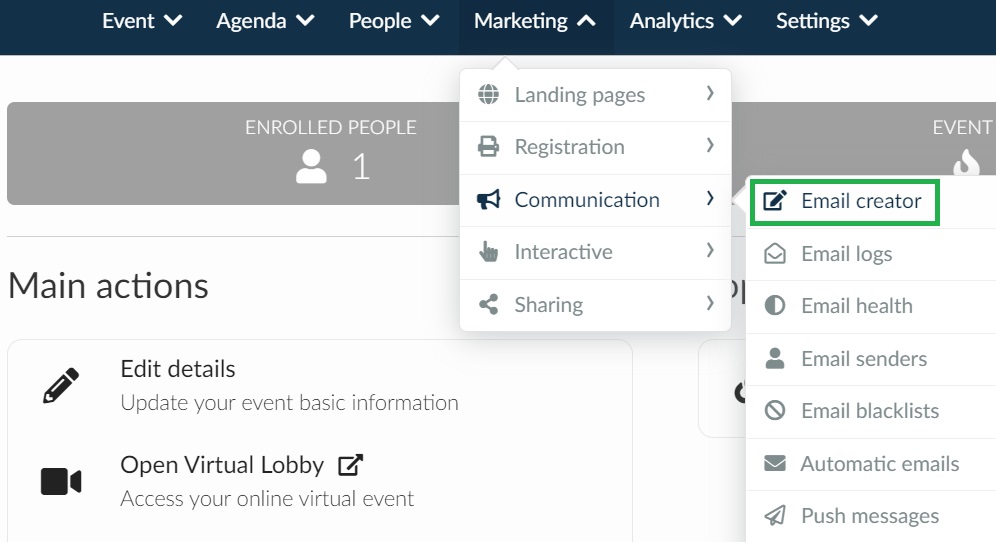
Task: Click the Open Virtual Lobby action
Action: pos(222,465)
